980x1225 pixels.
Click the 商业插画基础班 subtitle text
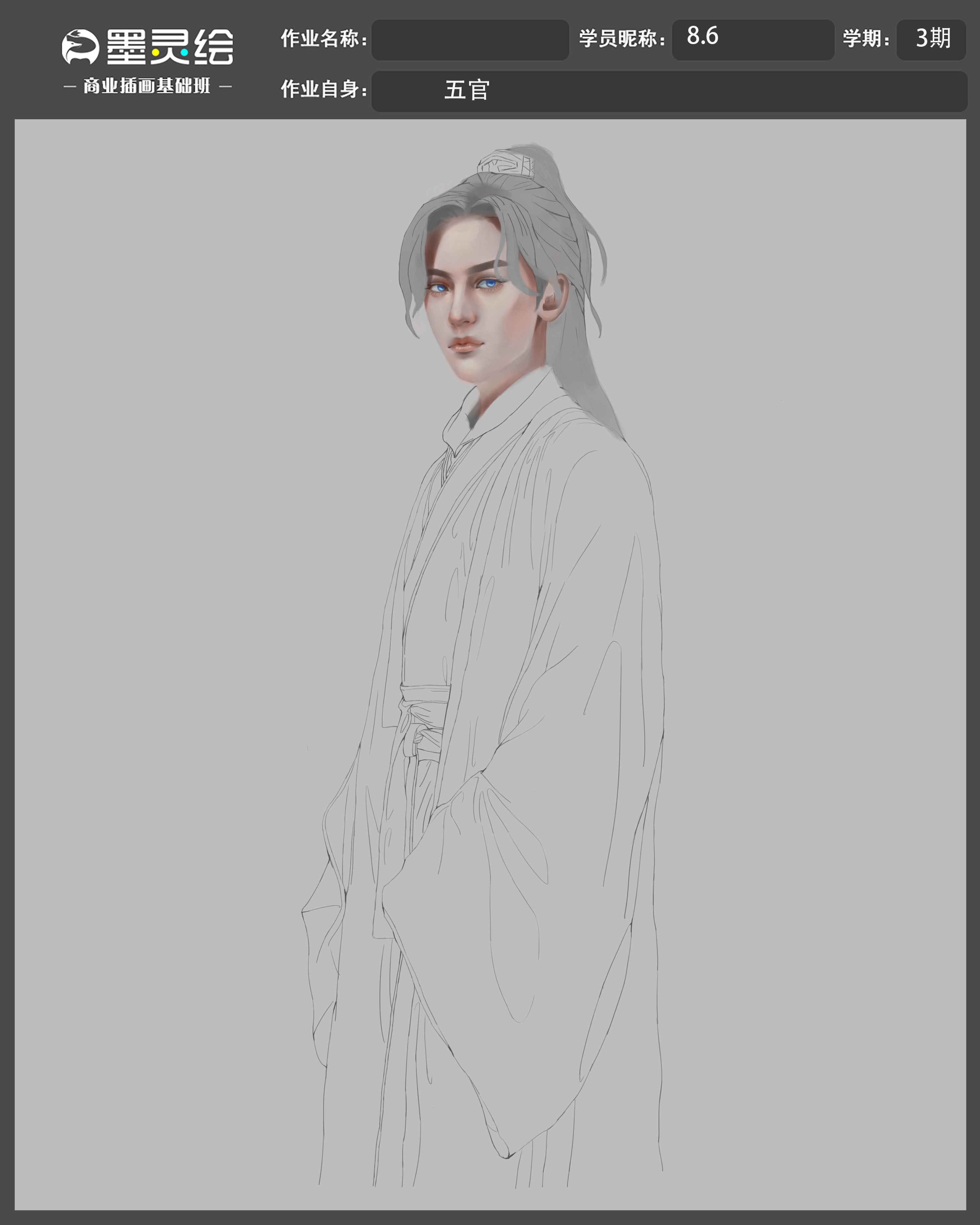[147, 86]
